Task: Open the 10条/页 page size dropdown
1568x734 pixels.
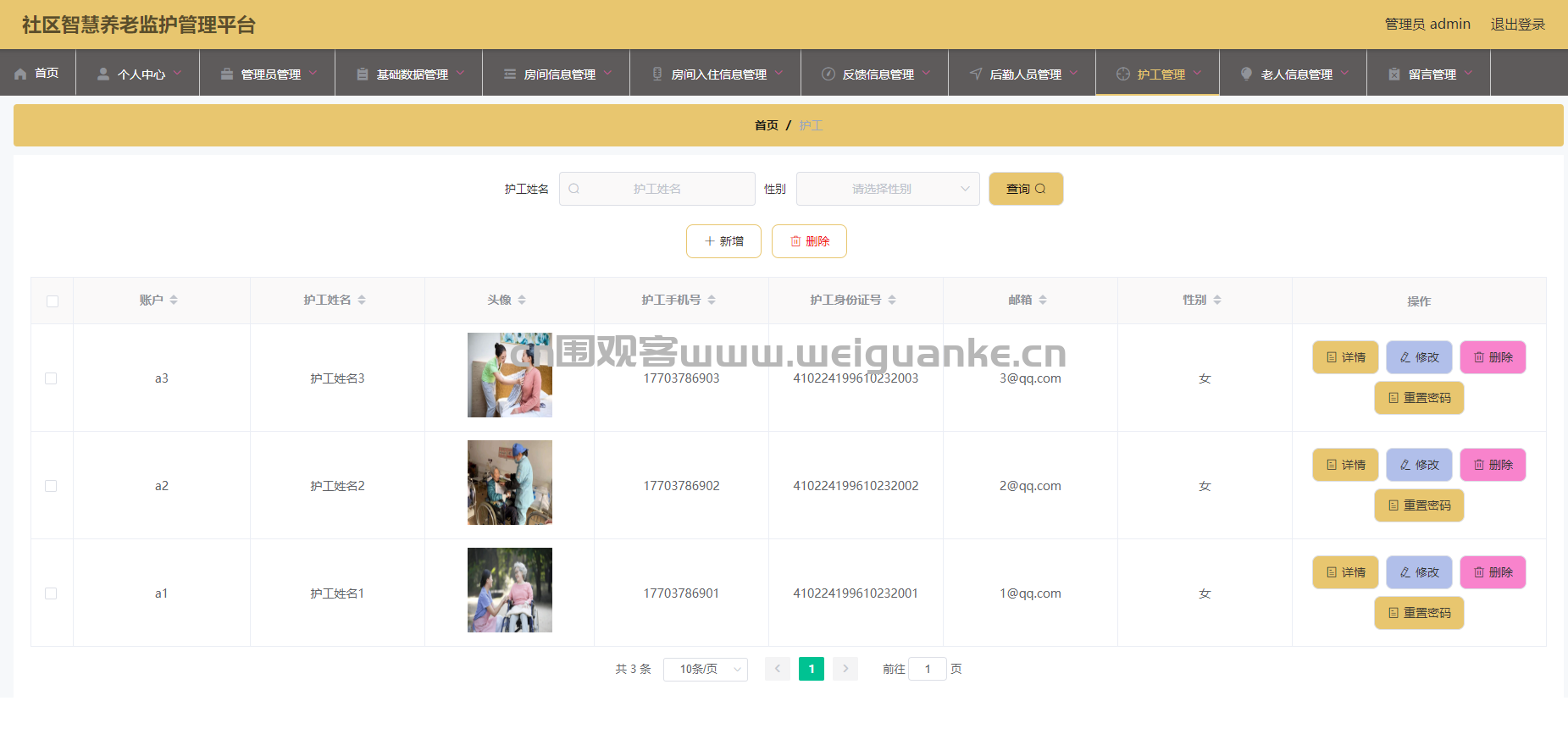Action: (x=705, y=669)
